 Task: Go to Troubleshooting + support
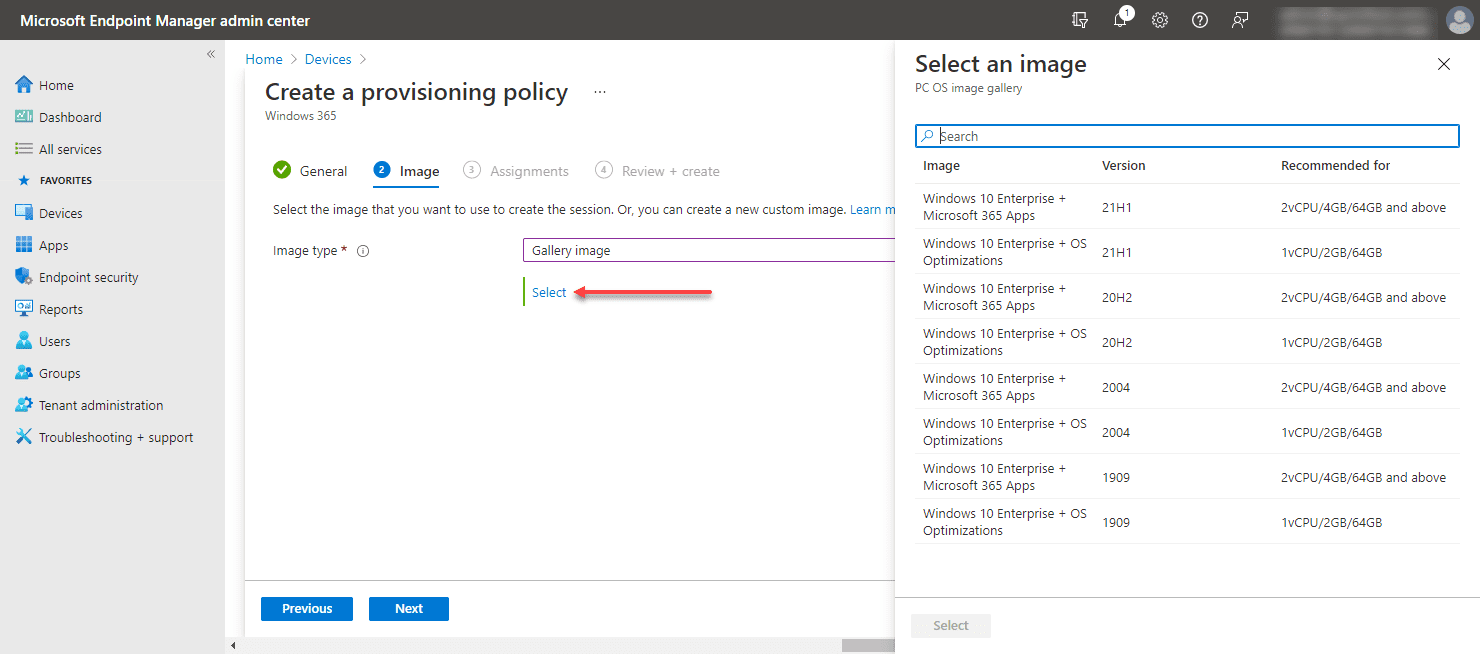tap(116, 437)
